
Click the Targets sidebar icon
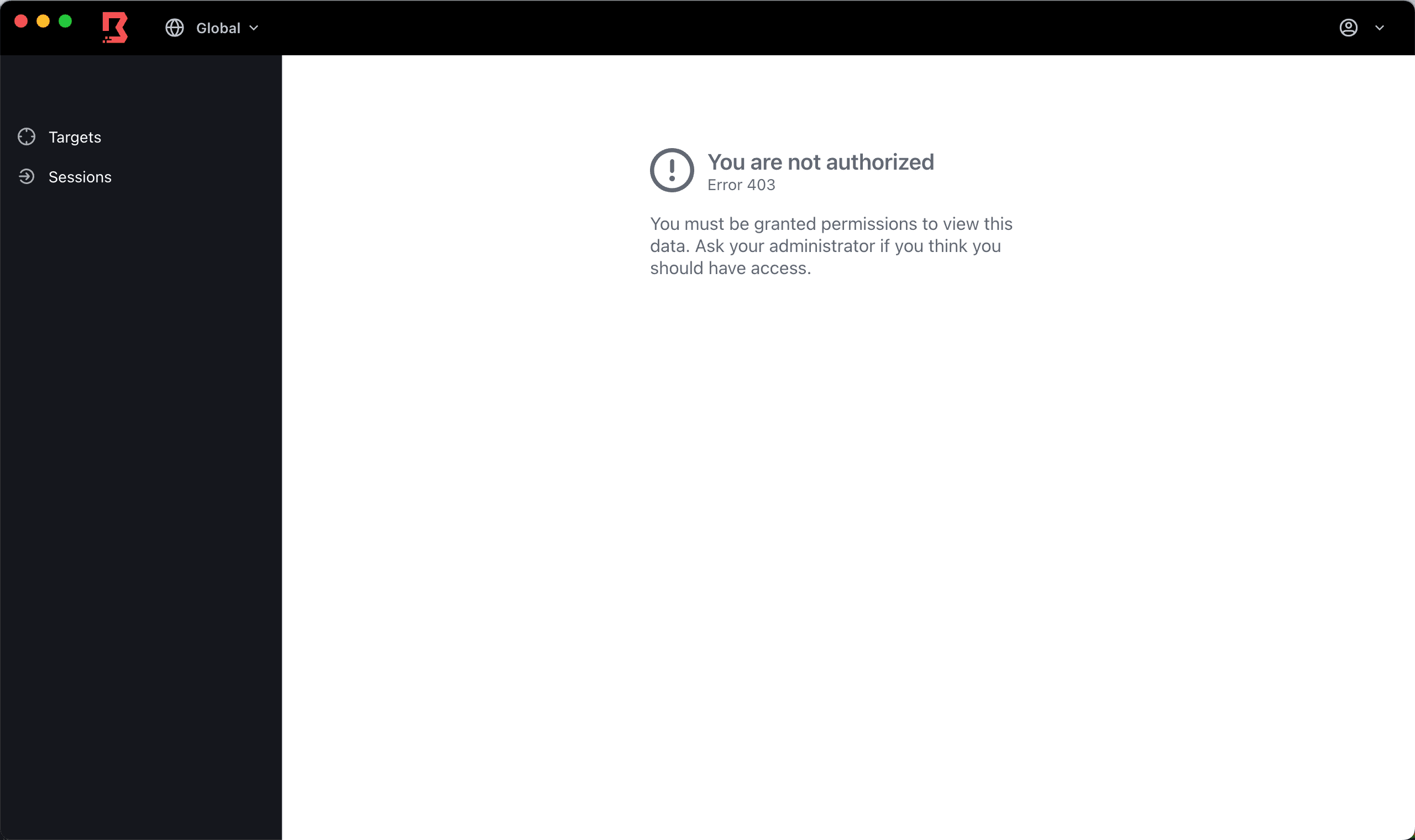pos(27,137)
